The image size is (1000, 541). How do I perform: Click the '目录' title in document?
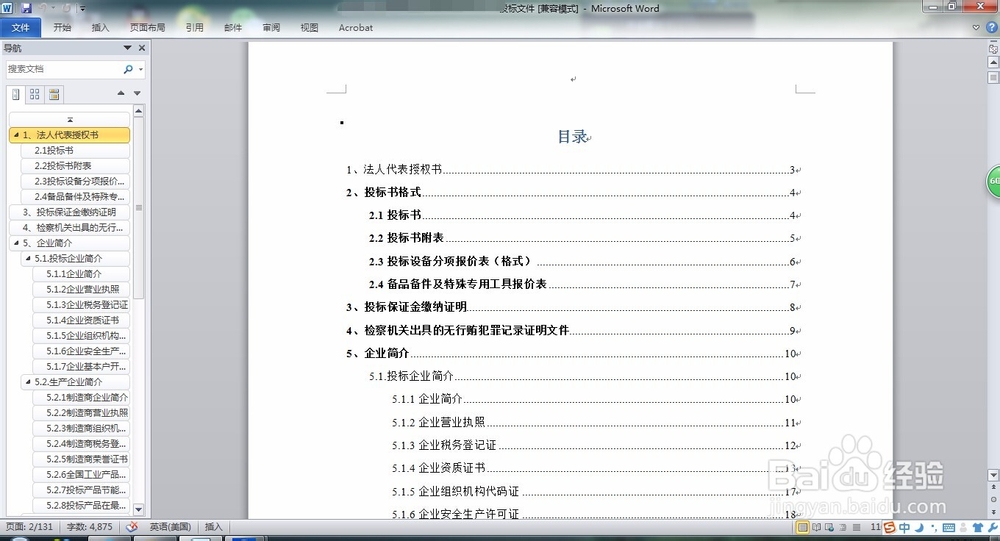click(571, 137)
